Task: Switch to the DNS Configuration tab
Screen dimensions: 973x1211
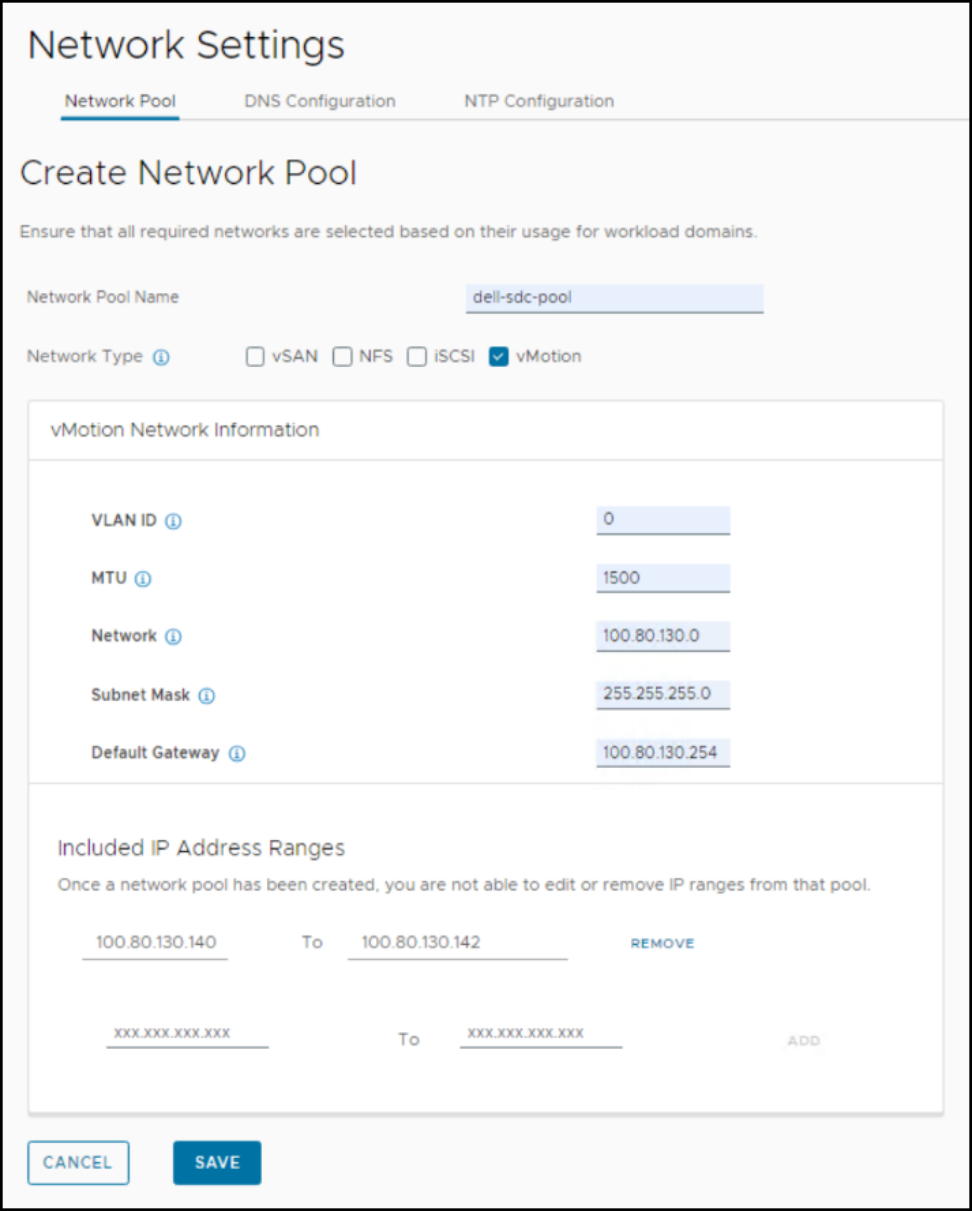Action: point(320,101)
